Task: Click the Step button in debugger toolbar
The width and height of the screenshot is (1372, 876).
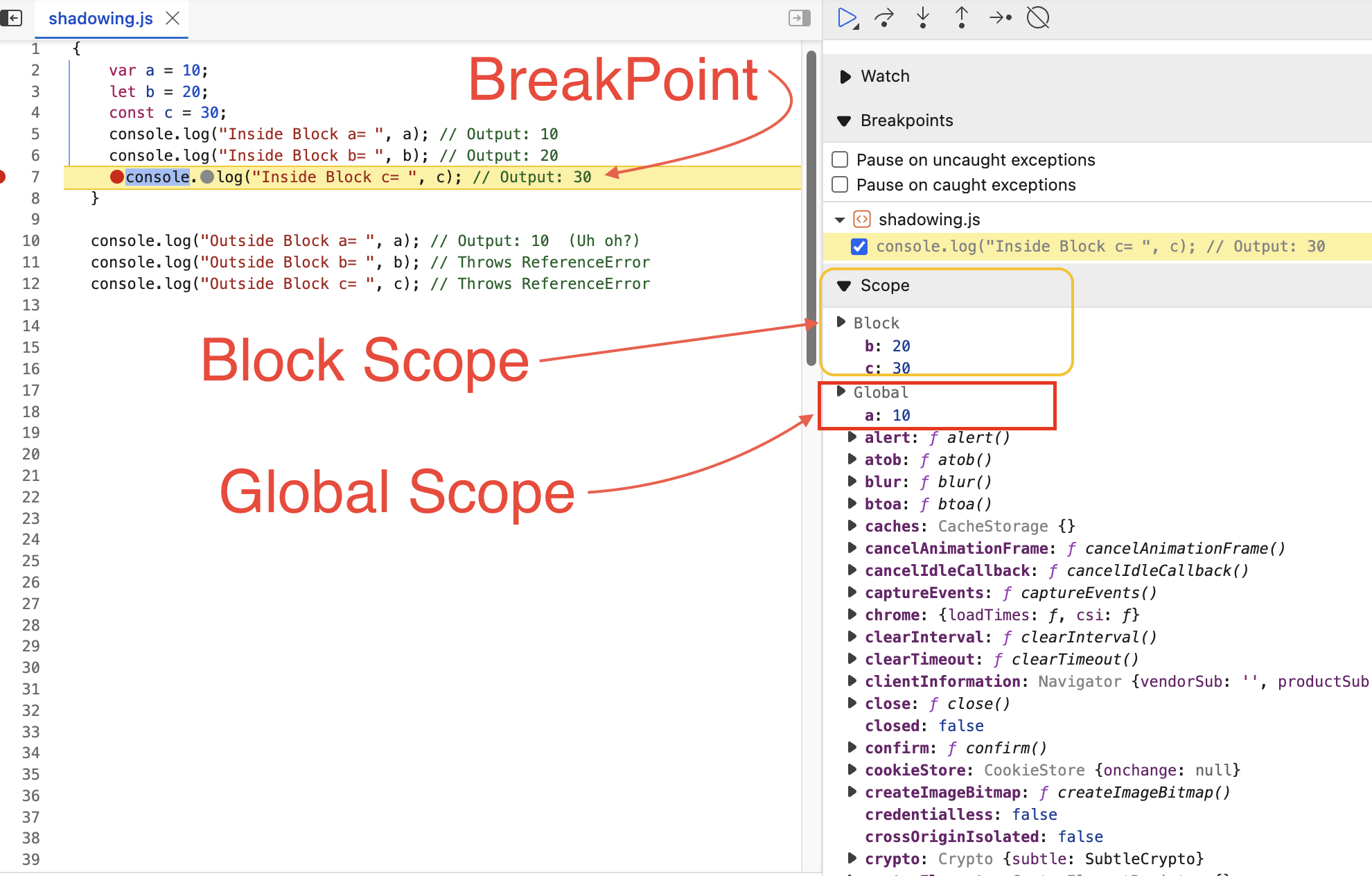Action: 1001,18
